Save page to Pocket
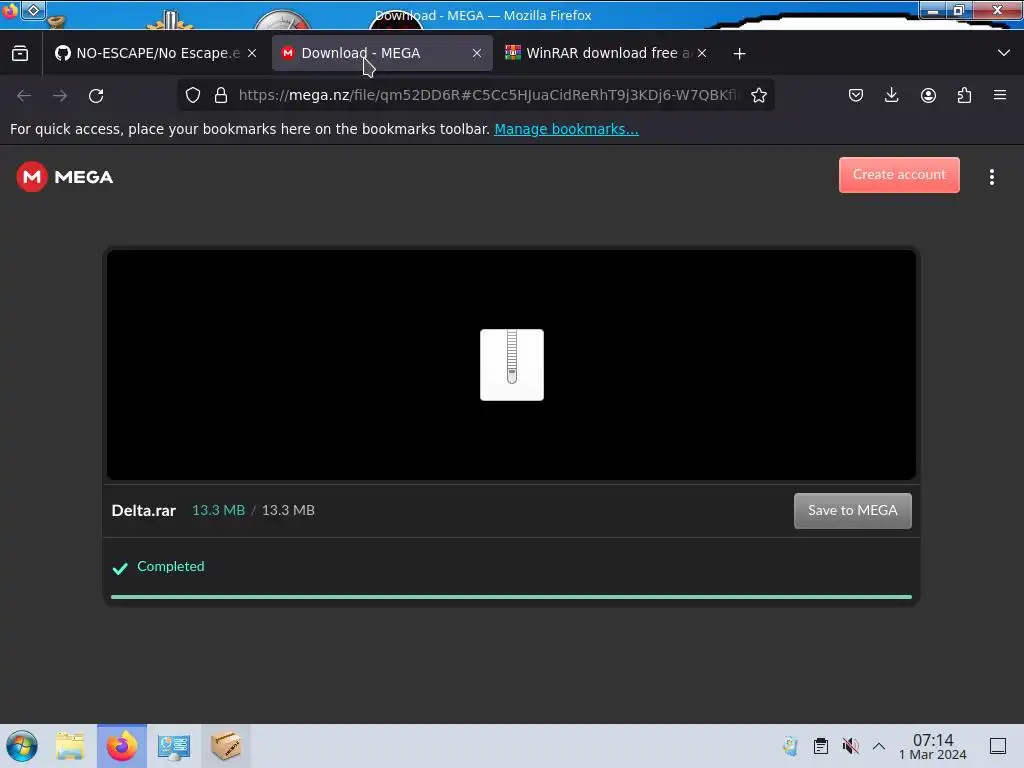 856,95
